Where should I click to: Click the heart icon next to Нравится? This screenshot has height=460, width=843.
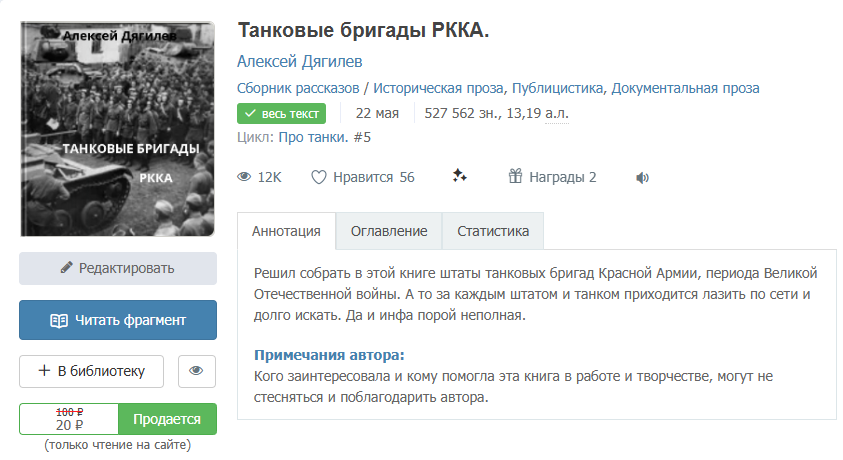[319, 177]
